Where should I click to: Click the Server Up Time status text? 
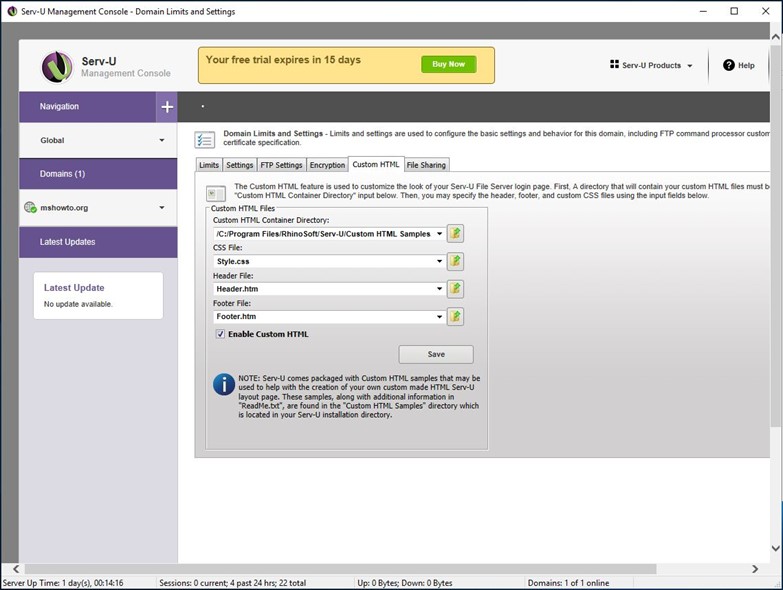pyautogui.click(x=63, y=583)
